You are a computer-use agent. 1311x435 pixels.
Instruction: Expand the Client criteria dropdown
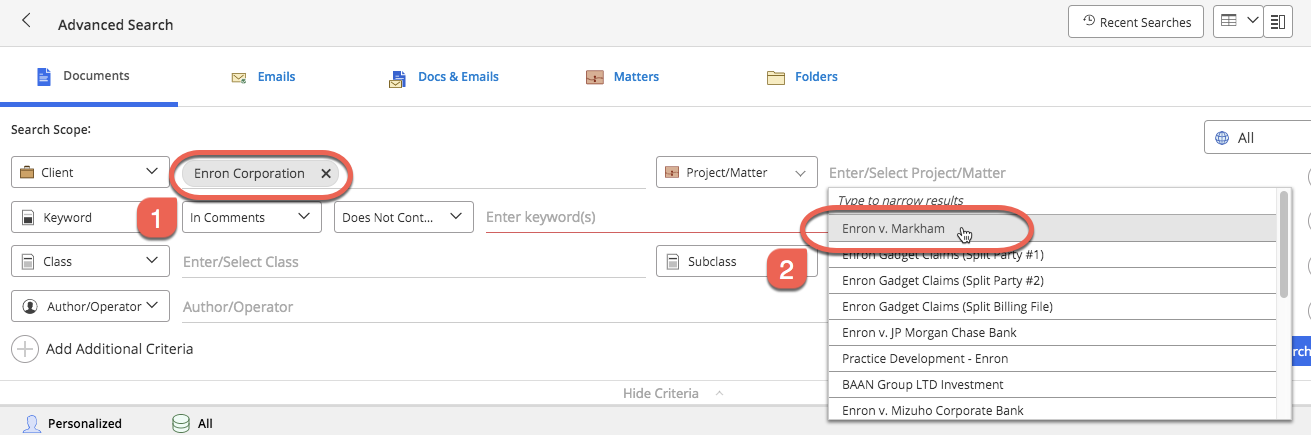pos(90,173)
